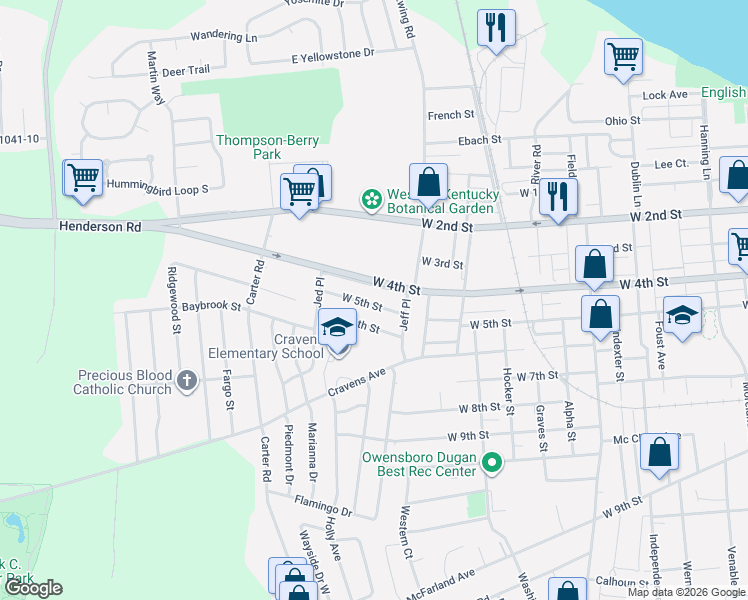Click the Marianna Dr label
The width and height of the screenshot is (748, 600).
pyautogui.click(x=312, y=452)
